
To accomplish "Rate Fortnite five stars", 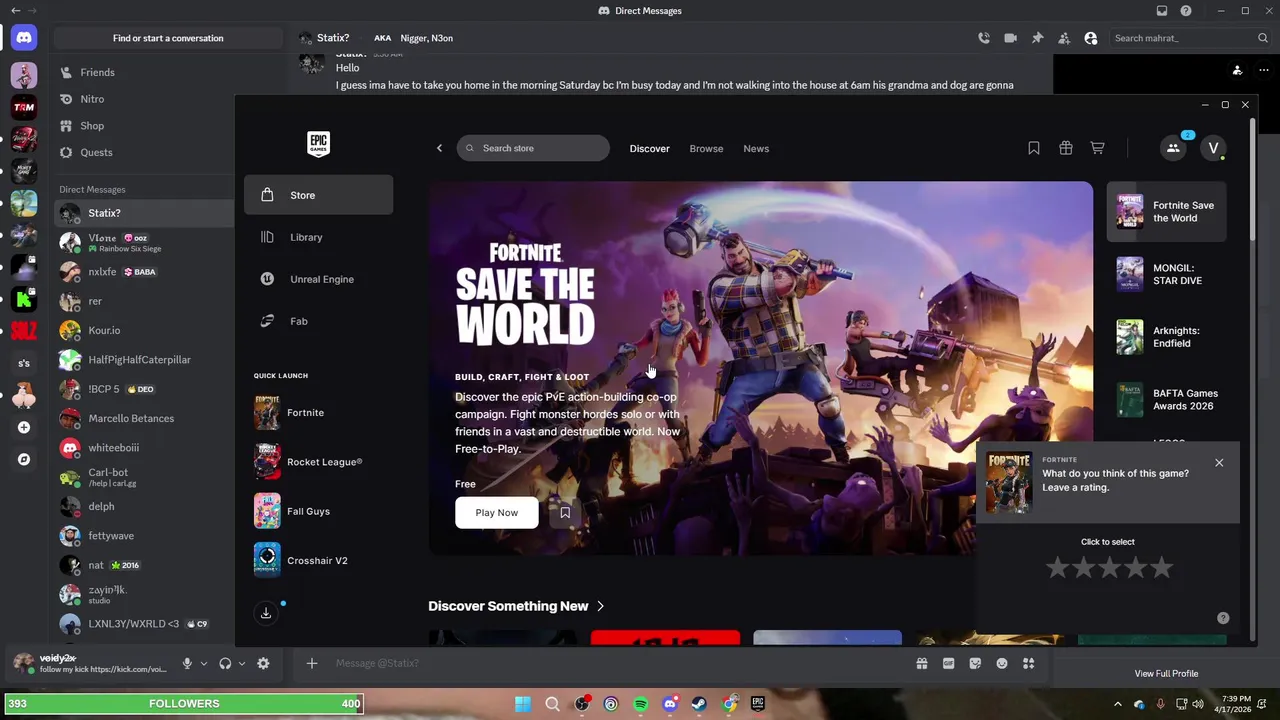I will tap(1161, 568).
